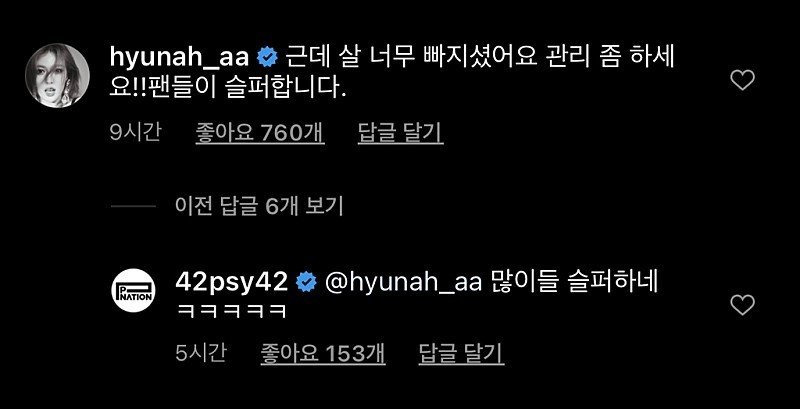This screenshot has height=409, width=800.
Task: Like hyunah_aa's comment with the heart icon
Action: click(x=742, y=81)
